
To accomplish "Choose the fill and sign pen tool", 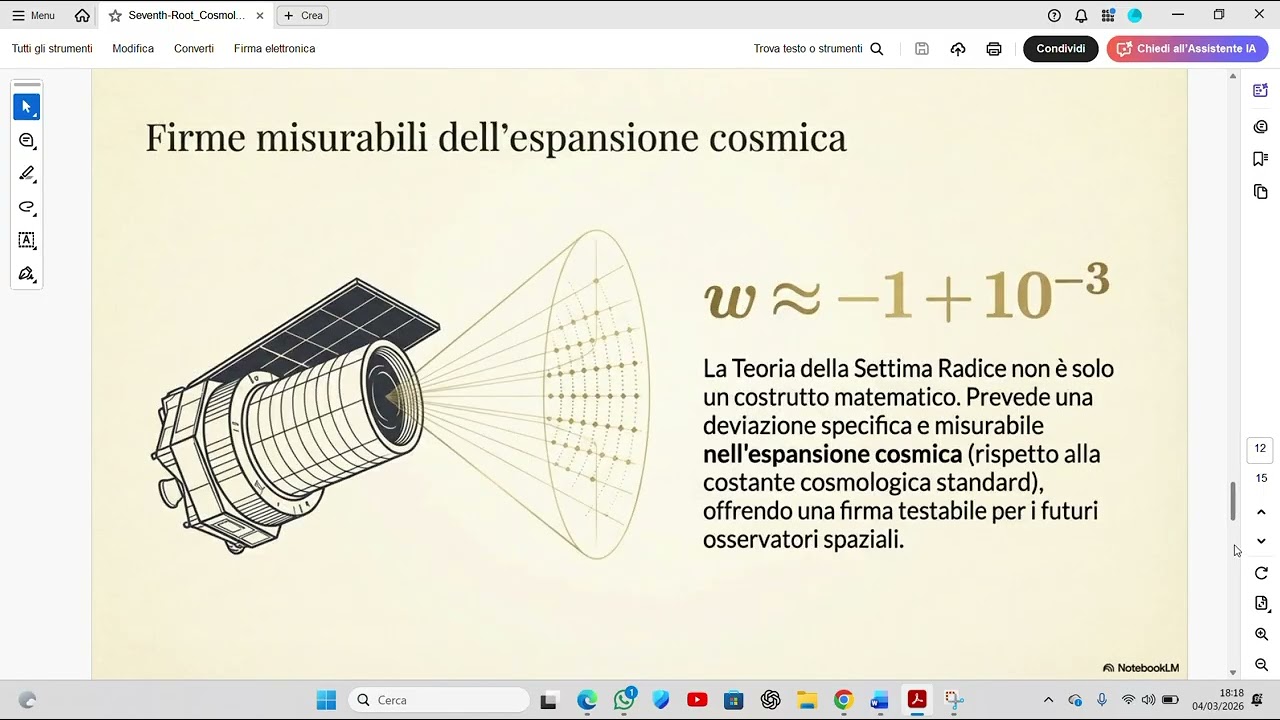I will pos(27,273).
